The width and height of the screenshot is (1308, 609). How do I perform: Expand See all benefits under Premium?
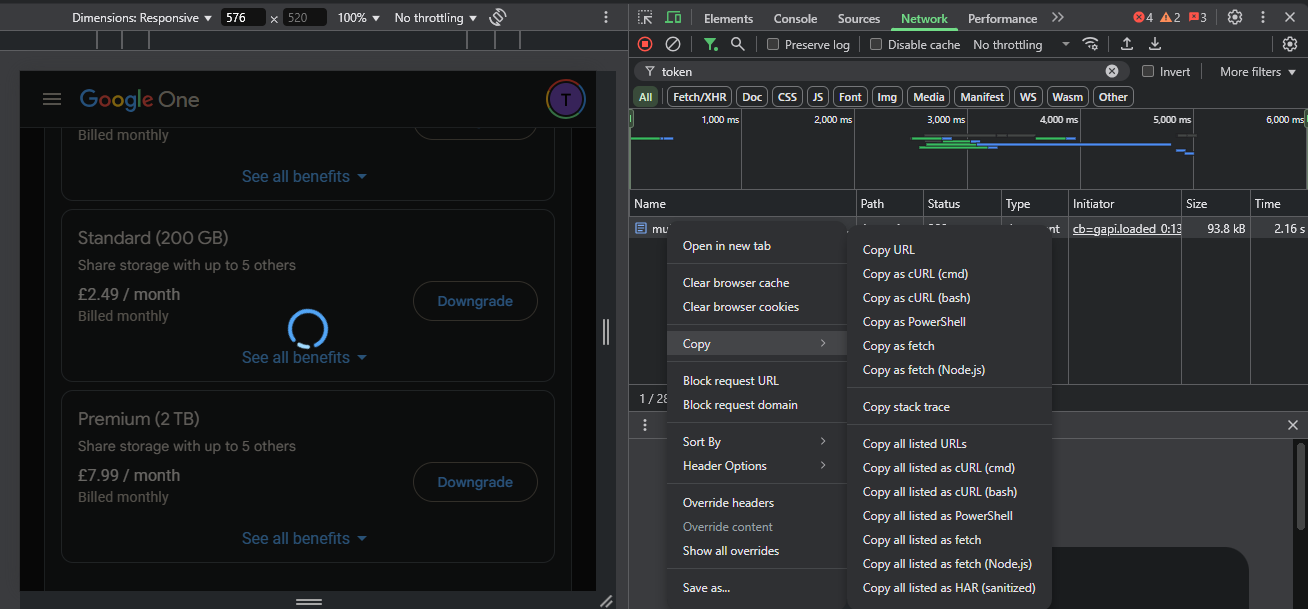(304, 538)
